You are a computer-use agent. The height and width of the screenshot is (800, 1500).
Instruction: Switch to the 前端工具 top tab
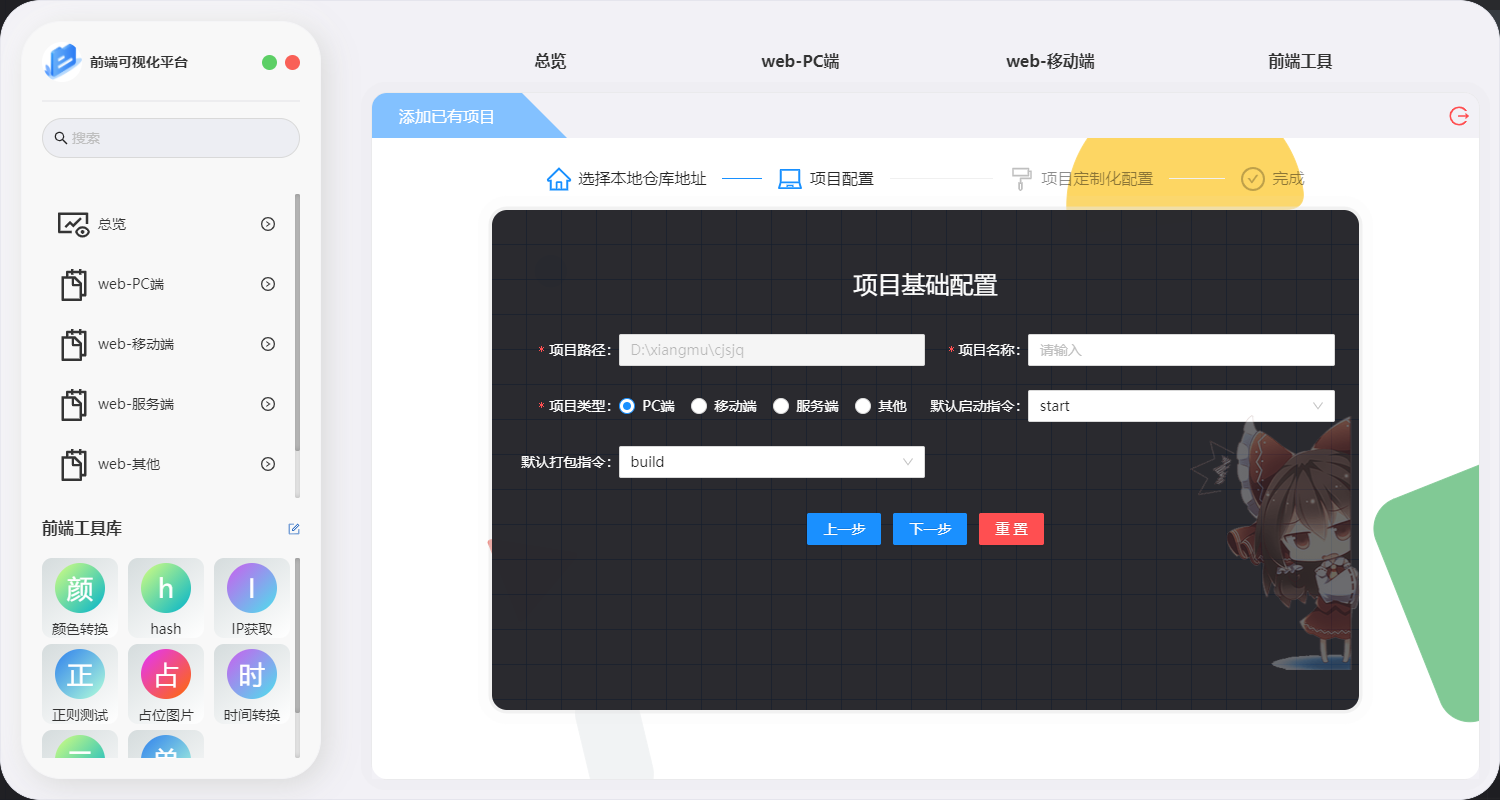pyautogui.click(x=1300, y=61)
